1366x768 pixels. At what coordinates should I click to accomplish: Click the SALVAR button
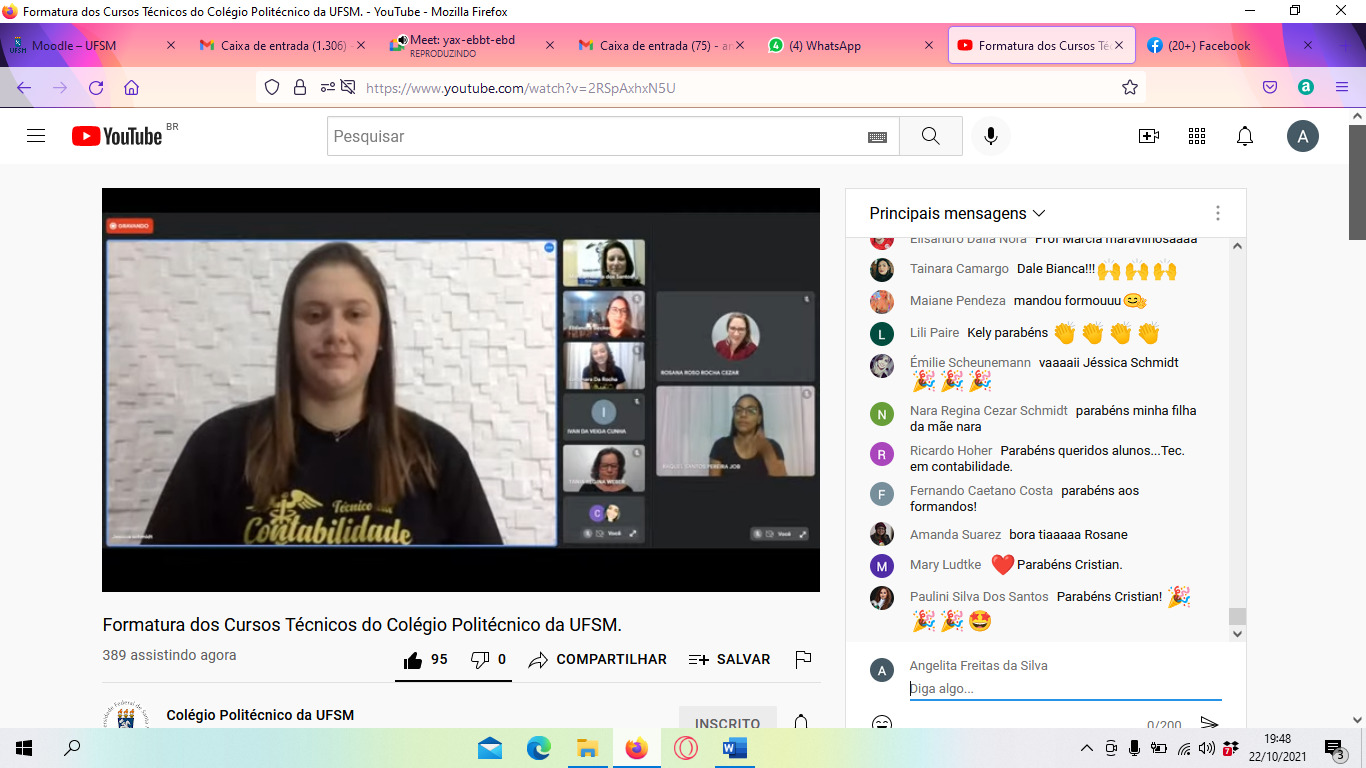[x=730, y=660]
